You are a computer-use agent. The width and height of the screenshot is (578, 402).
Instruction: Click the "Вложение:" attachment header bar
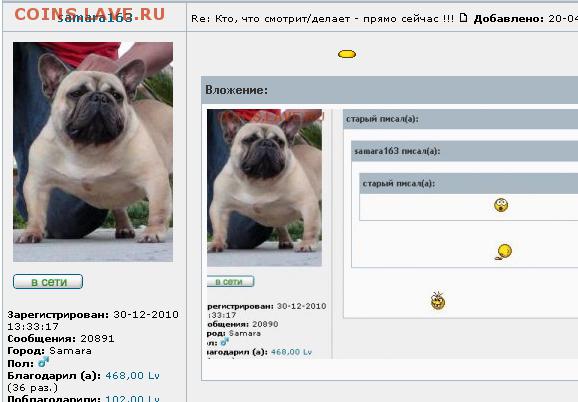(390, 90)
